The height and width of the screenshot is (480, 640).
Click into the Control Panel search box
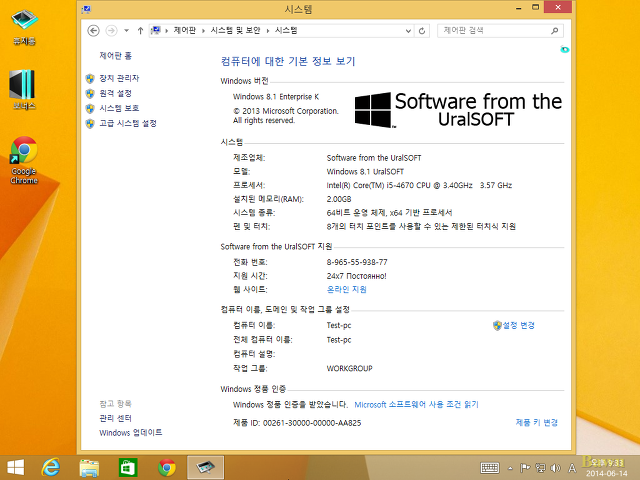(494, 31)
